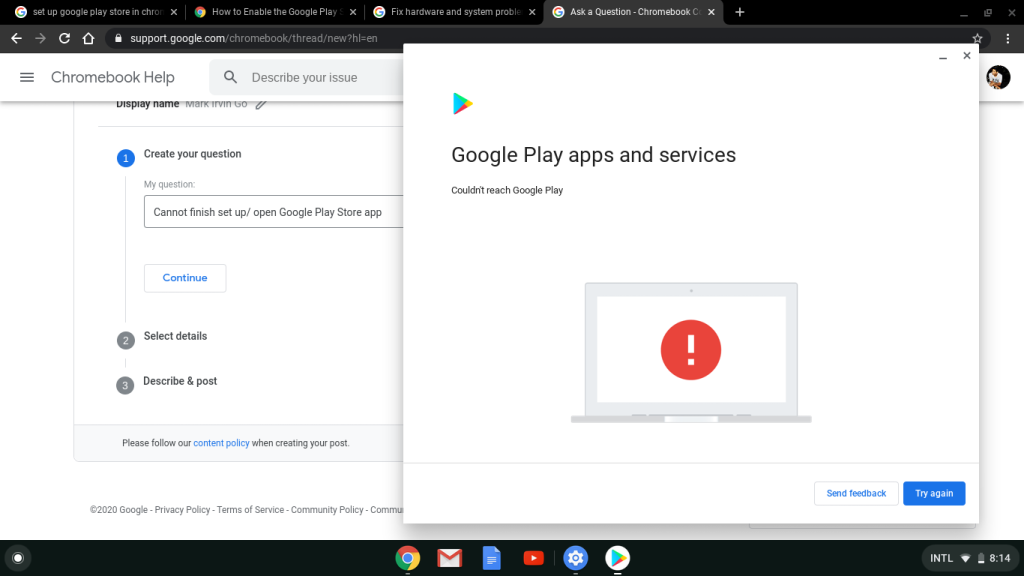This screenshot has width=1024, height=576.
Task: Open the Community Policy footer link
Action: 327,509
